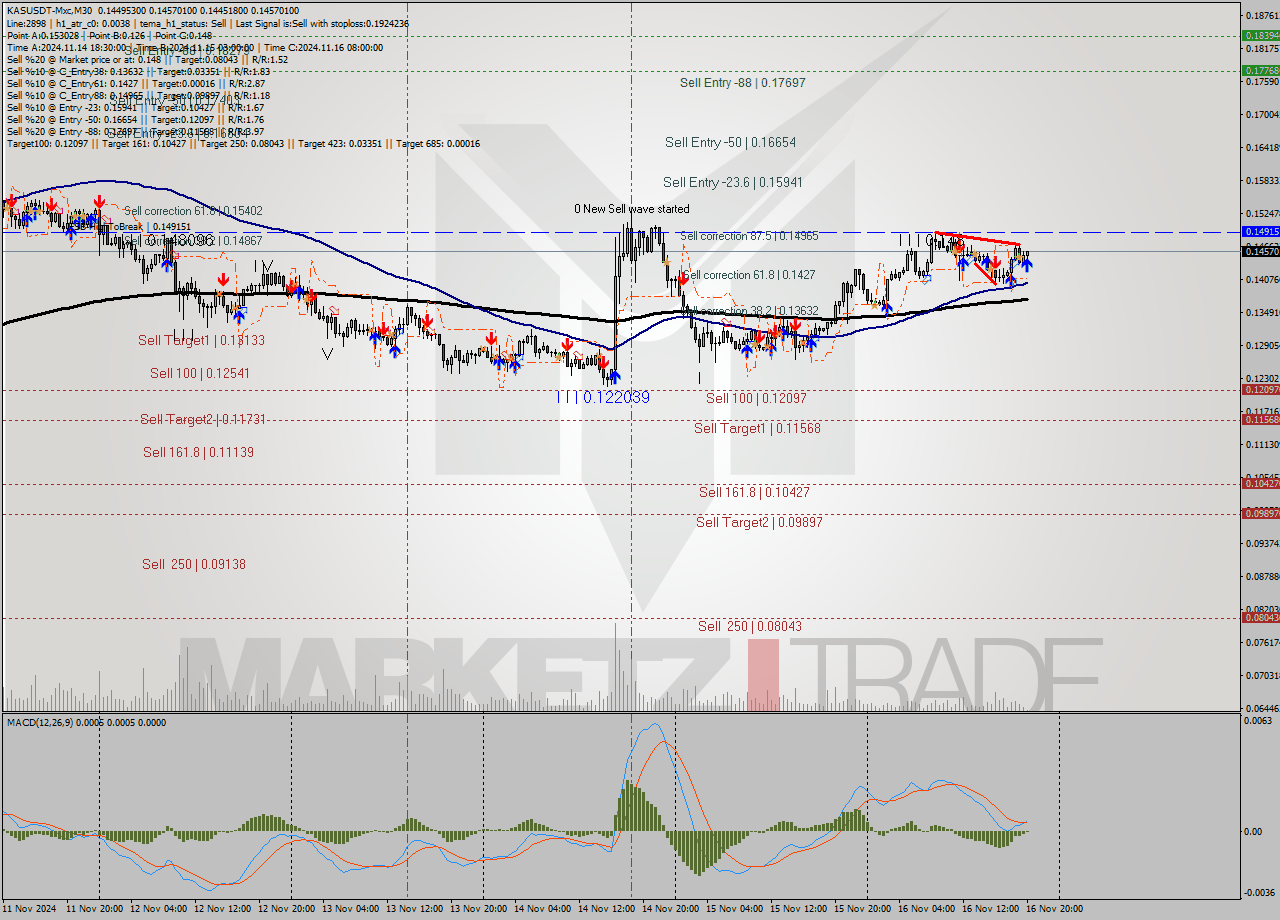This screenshot has height=920, width=1280.
Task: Click the 'Sell Target2 | 0.11731' label
Action: click(x=203, y=419)
